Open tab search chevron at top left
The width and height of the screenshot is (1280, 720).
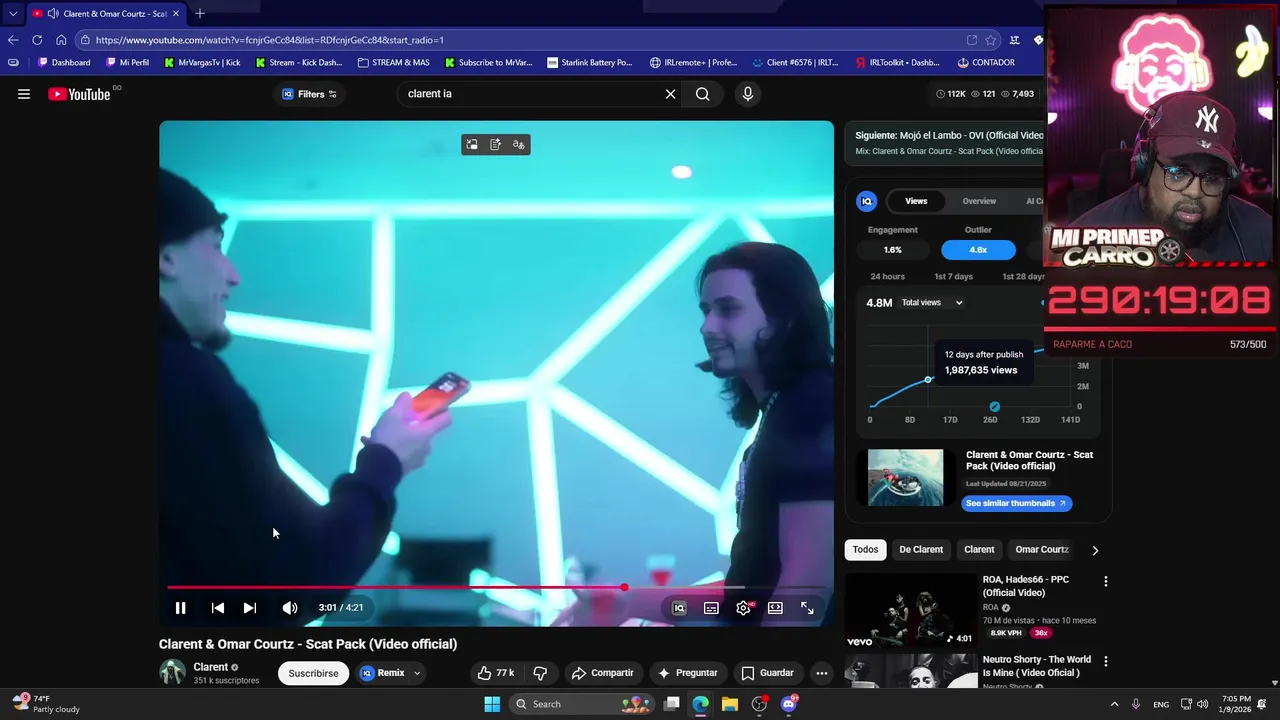(13, 13)
